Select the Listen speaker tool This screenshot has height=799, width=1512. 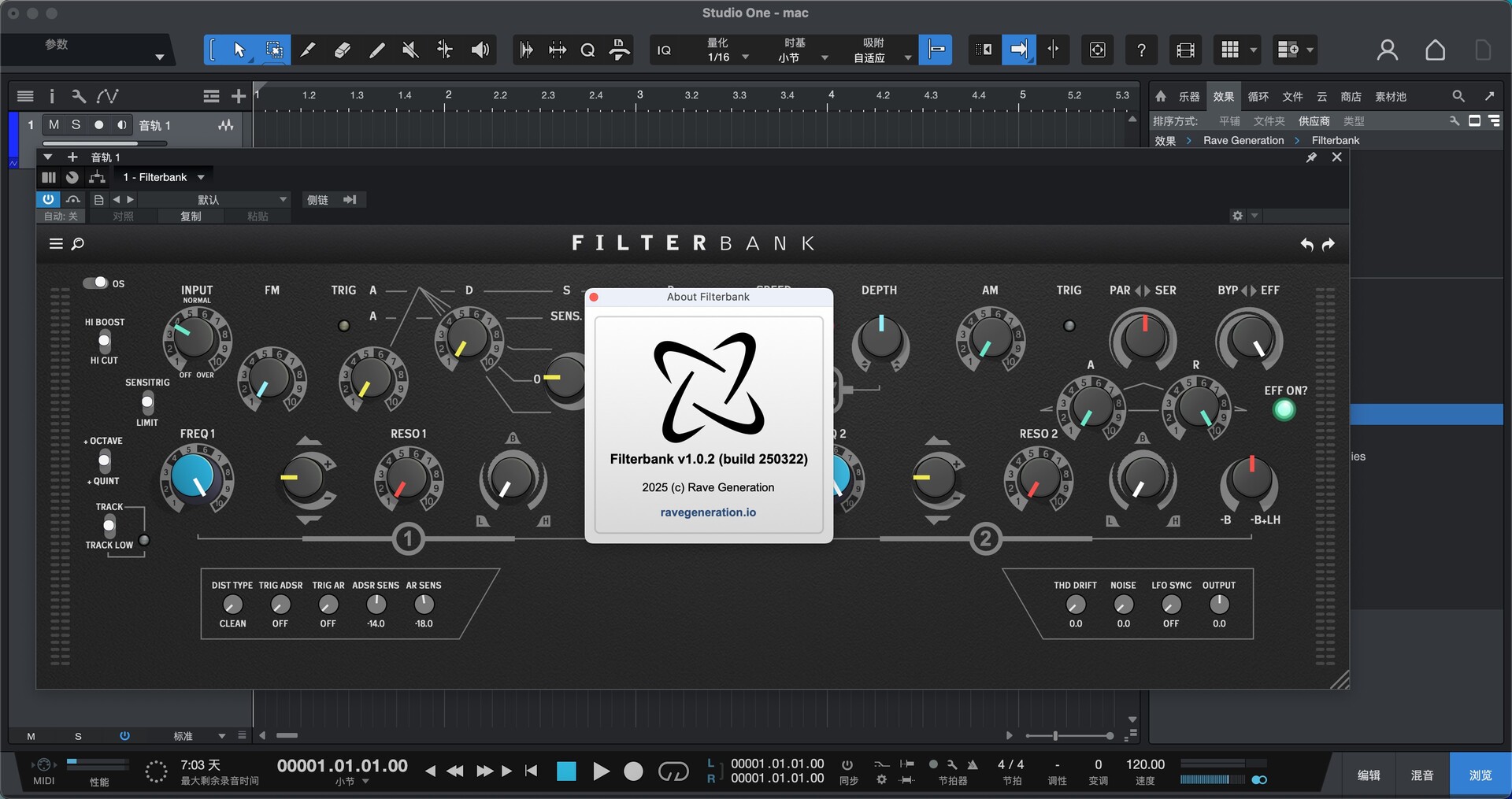click(x=480, y=50)
